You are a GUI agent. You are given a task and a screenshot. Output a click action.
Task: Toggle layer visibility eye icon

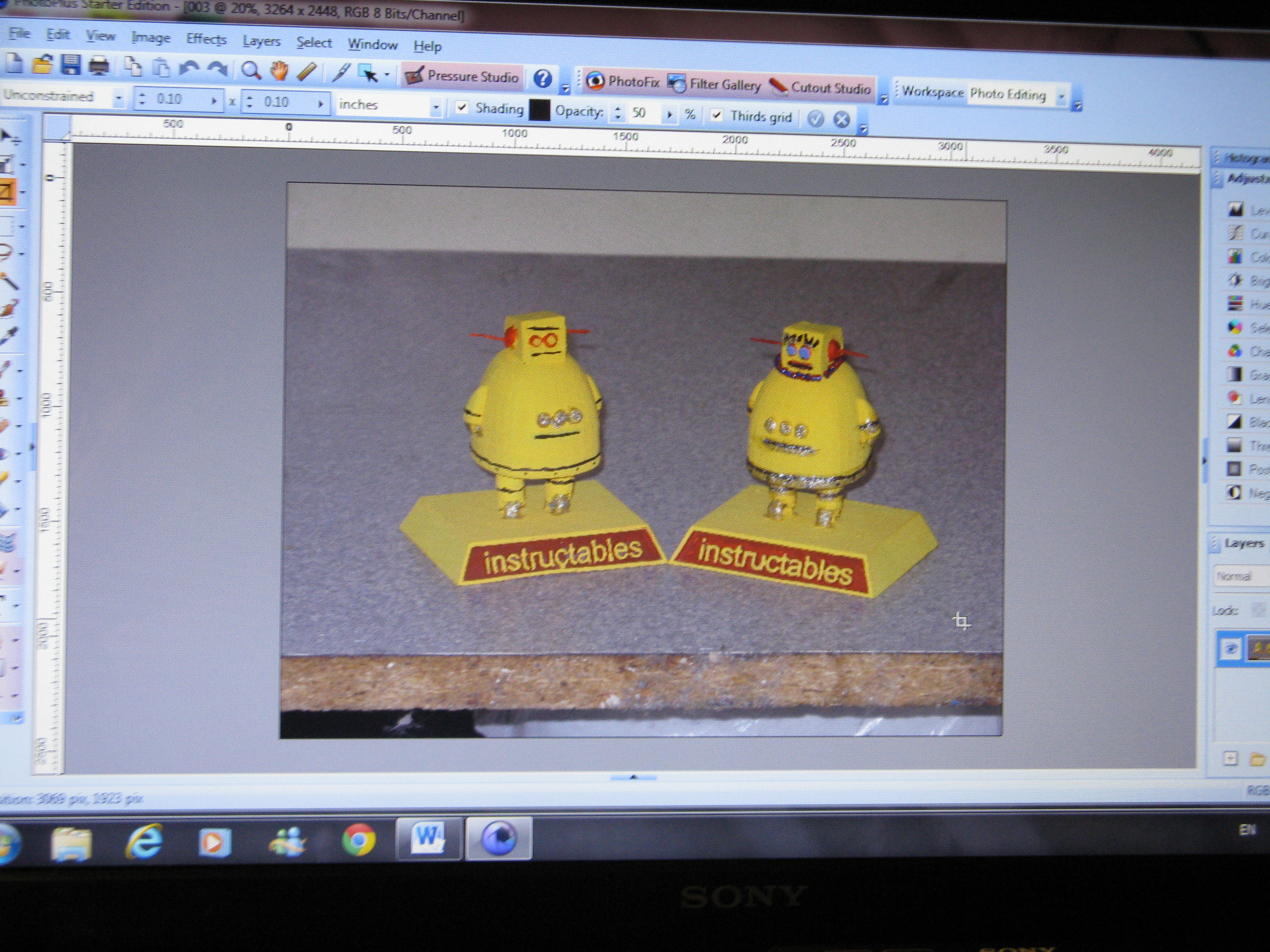pyautogui.click(x=1230, y=648)
